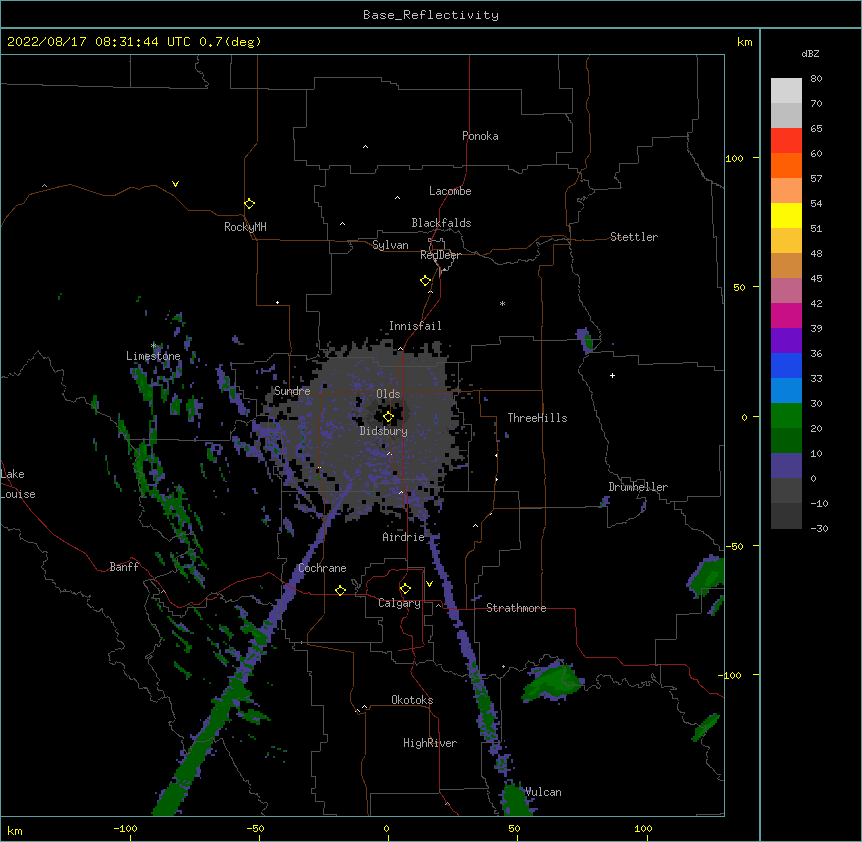Click the yellow V marker northwest of RockyMH
Screen dimensions: 862x842
coord(175,184)
